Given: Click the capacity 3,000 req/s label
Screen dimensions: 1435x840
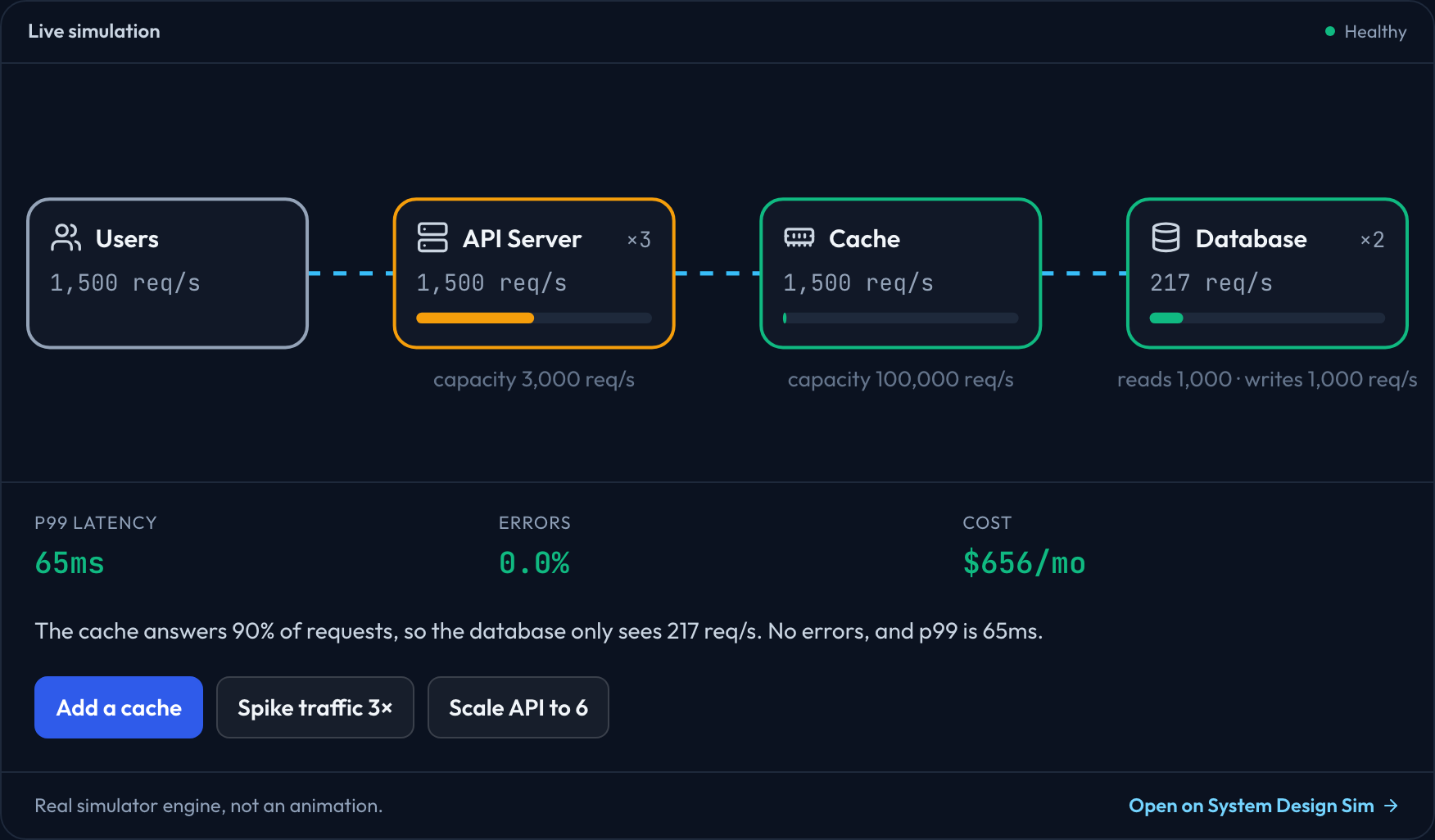Looking at the screenshot, I should (534, 379).
